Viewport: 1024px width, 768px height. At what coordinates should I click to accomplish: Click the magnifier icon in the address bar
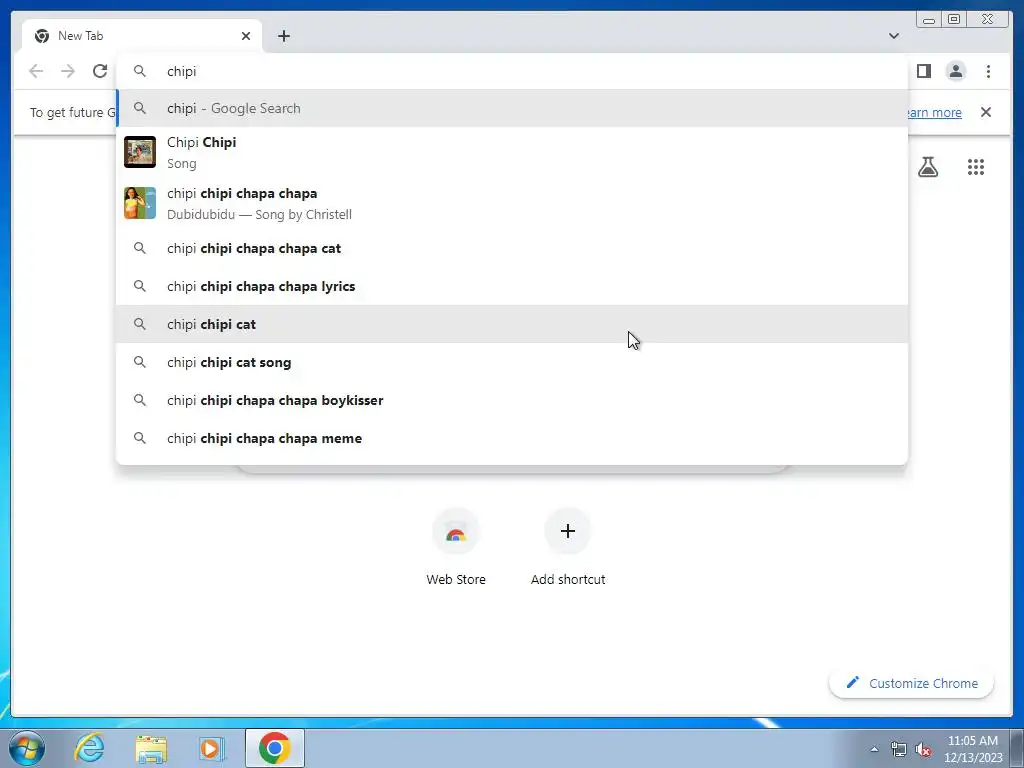(x=140, y=71)
